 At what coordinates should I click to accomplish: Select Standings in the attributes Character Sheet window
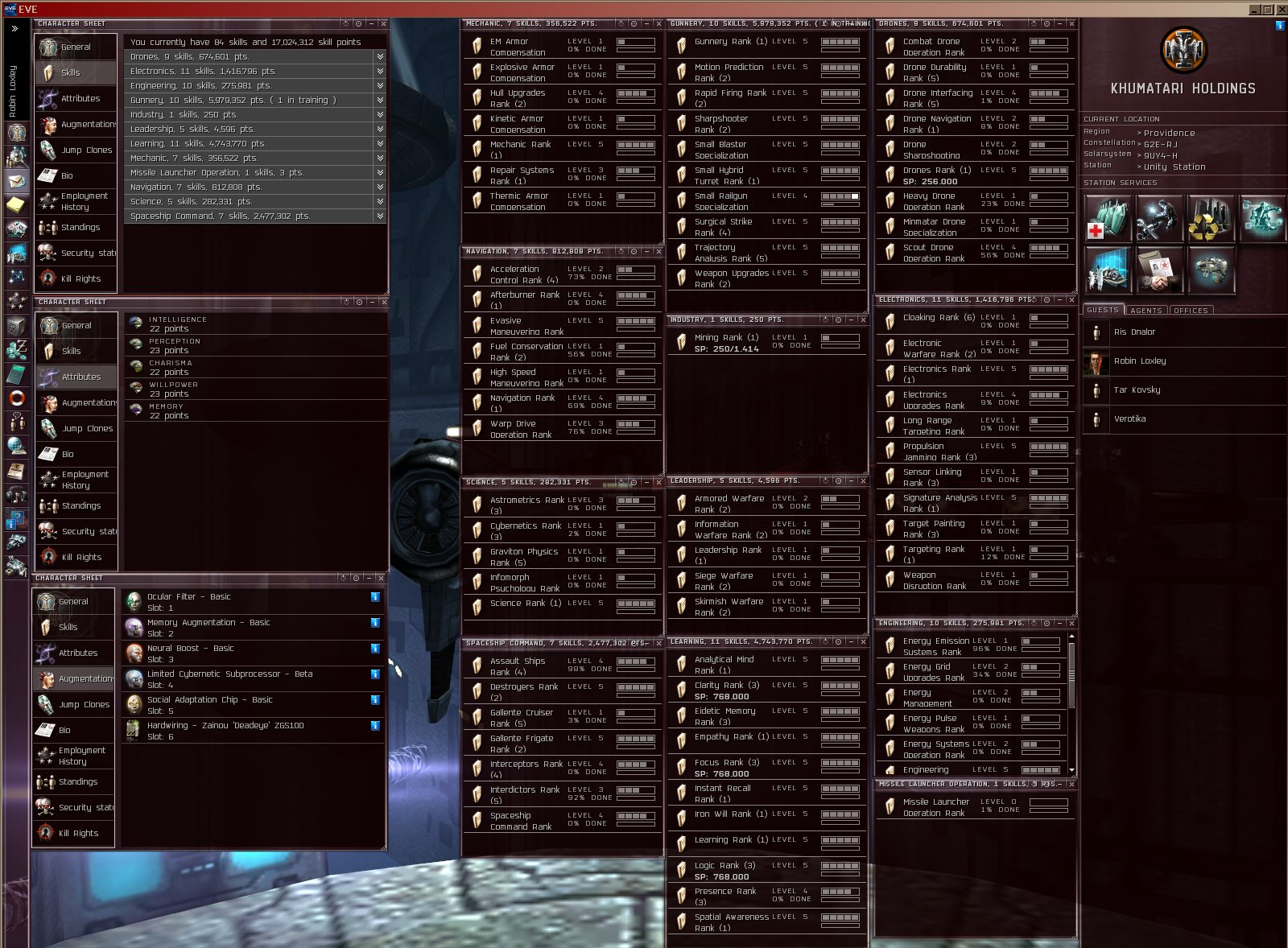click(77, 505)
